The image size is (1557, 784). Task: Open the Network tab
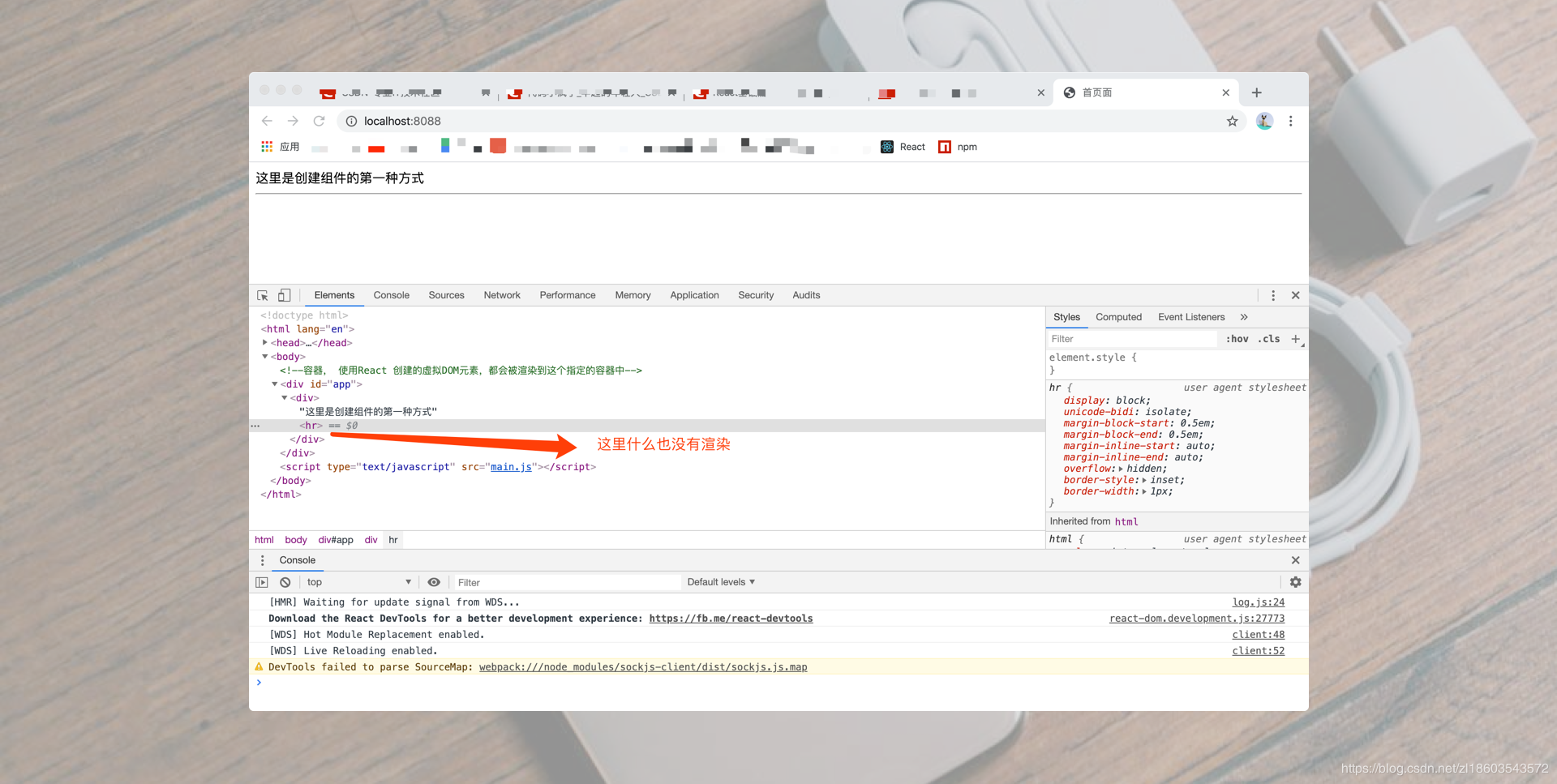tap(502, 295)
